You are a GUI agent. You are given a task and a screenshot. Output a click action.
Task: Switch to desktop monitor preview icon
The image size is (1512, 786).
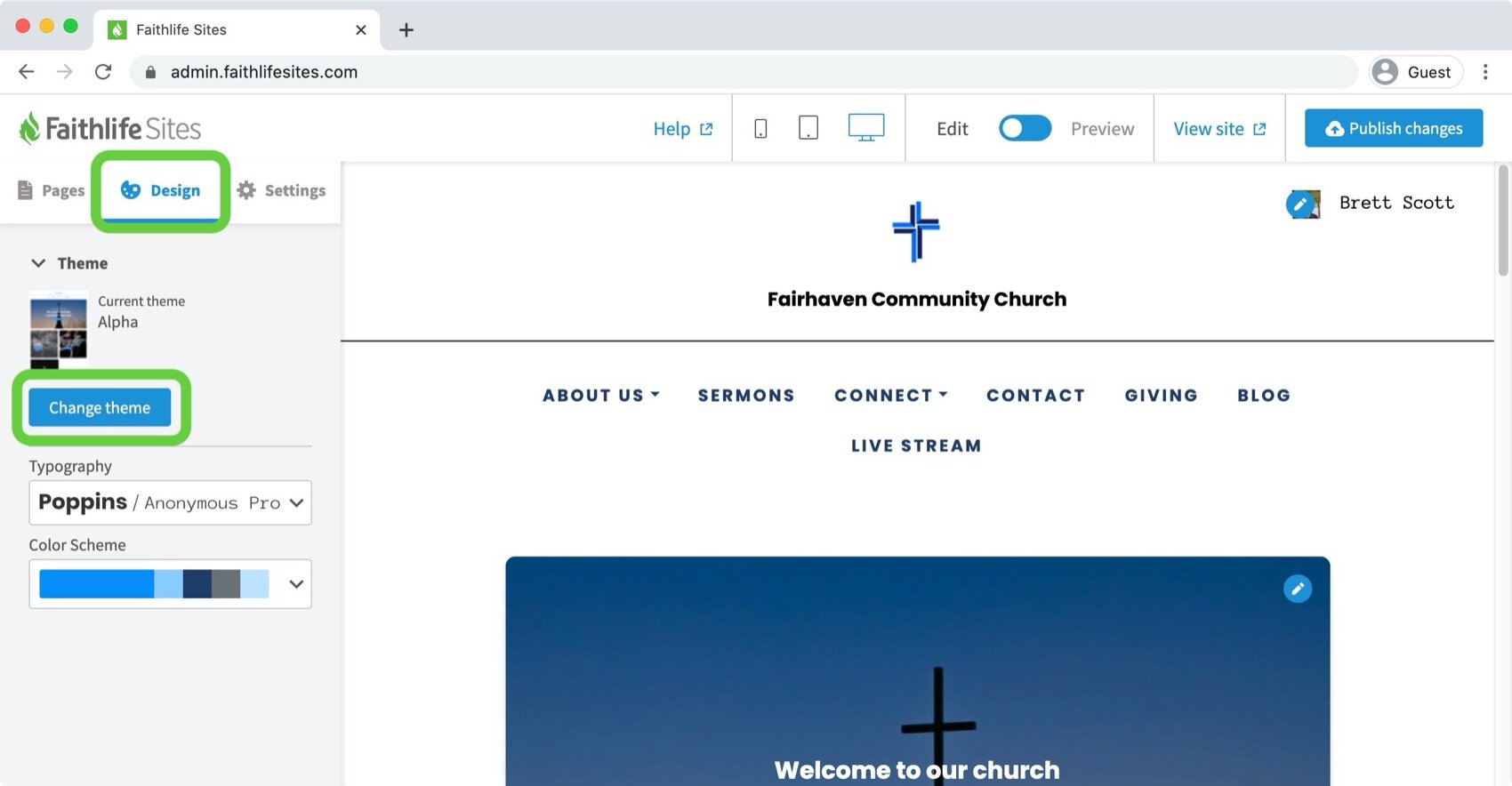[x=866, y=127]
